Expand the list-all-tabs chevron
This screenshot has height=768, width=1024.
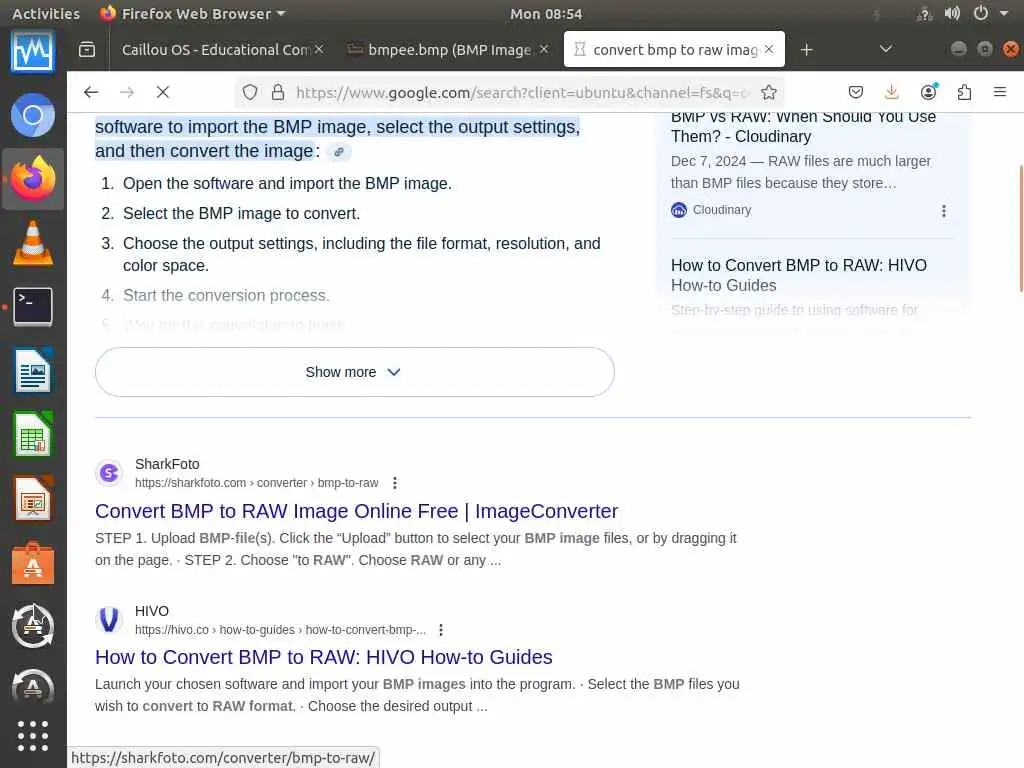(886, 50)
